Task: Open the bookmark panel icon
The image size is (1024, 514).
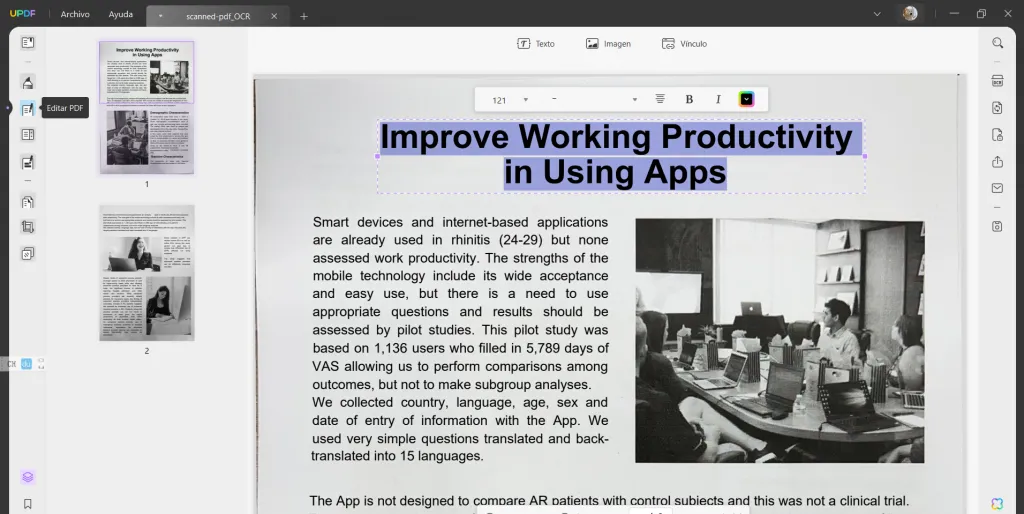Action: click(x=27, y=504)
